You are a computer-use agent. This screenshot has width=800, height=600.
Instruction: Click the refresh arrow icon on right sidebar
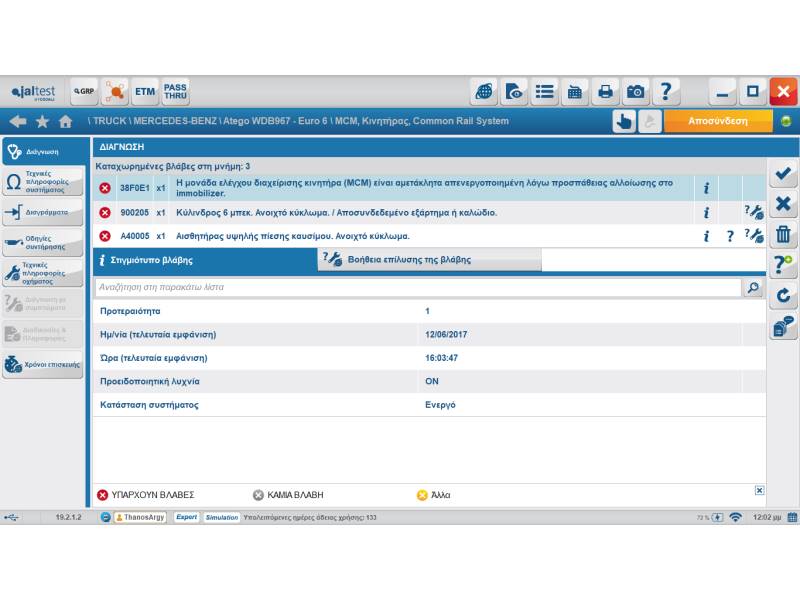pos(784,296)
